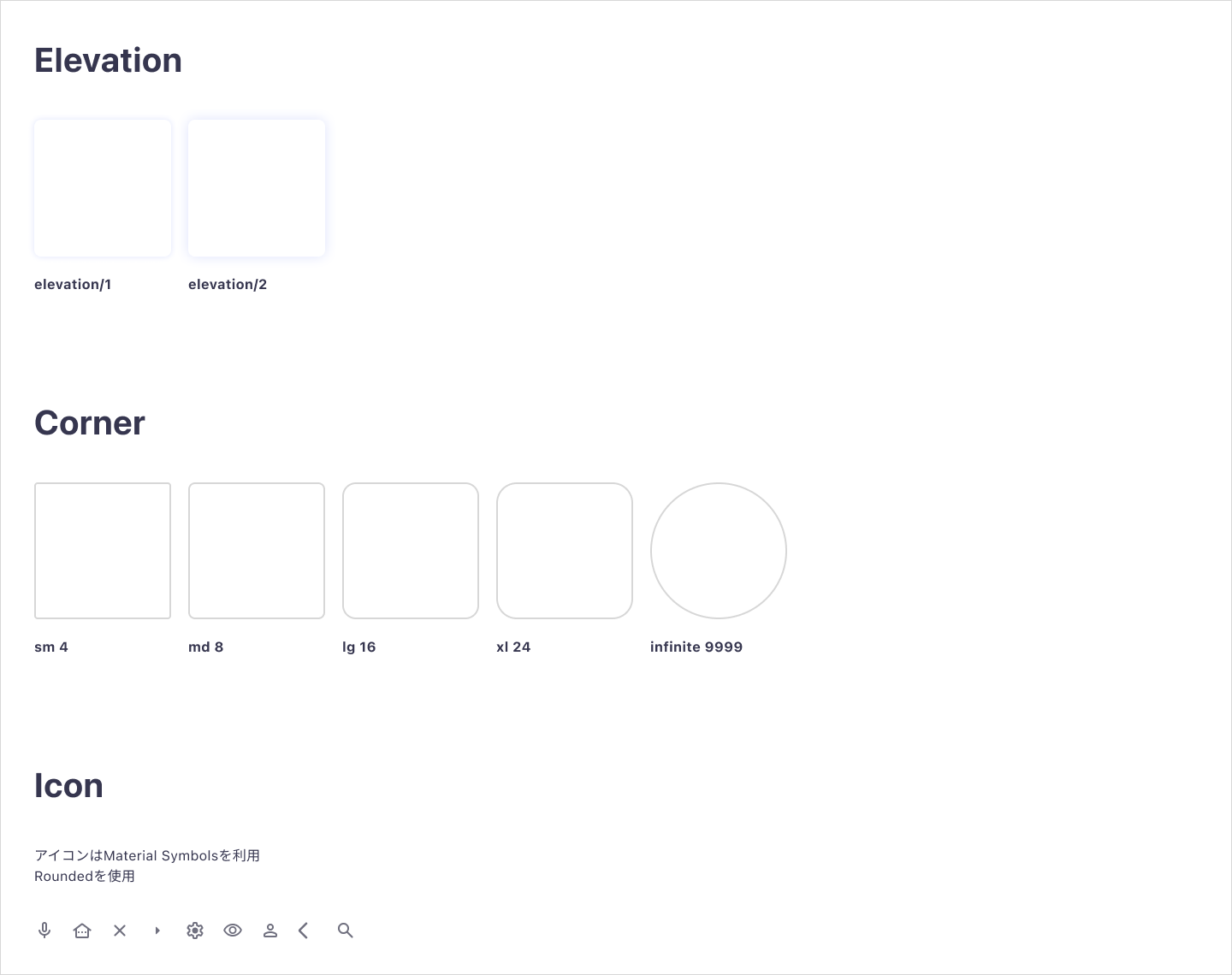This screenshot has width=1232, height=975.
Task: Select the lg 16 rounded square
Action: click(411, 551)
